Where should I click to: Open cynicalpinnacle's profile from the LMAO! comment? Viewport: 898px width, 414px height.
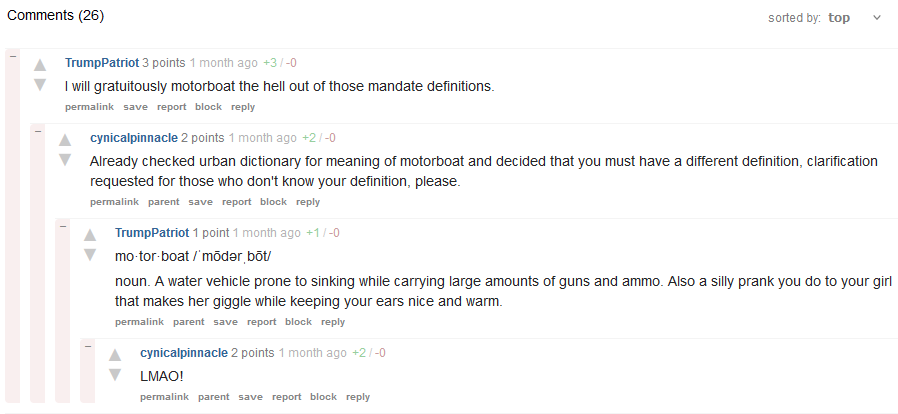tap(183, 353)
